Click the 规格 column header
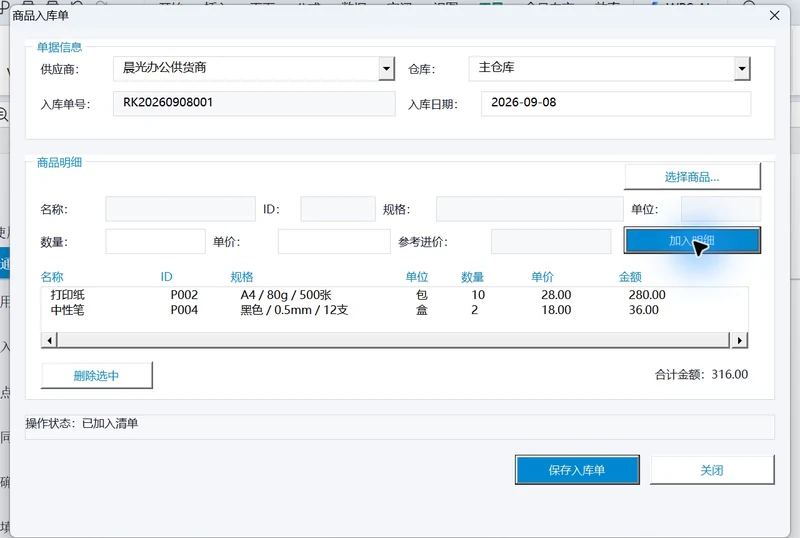The image size is (800, 538). tap(241, 277)
